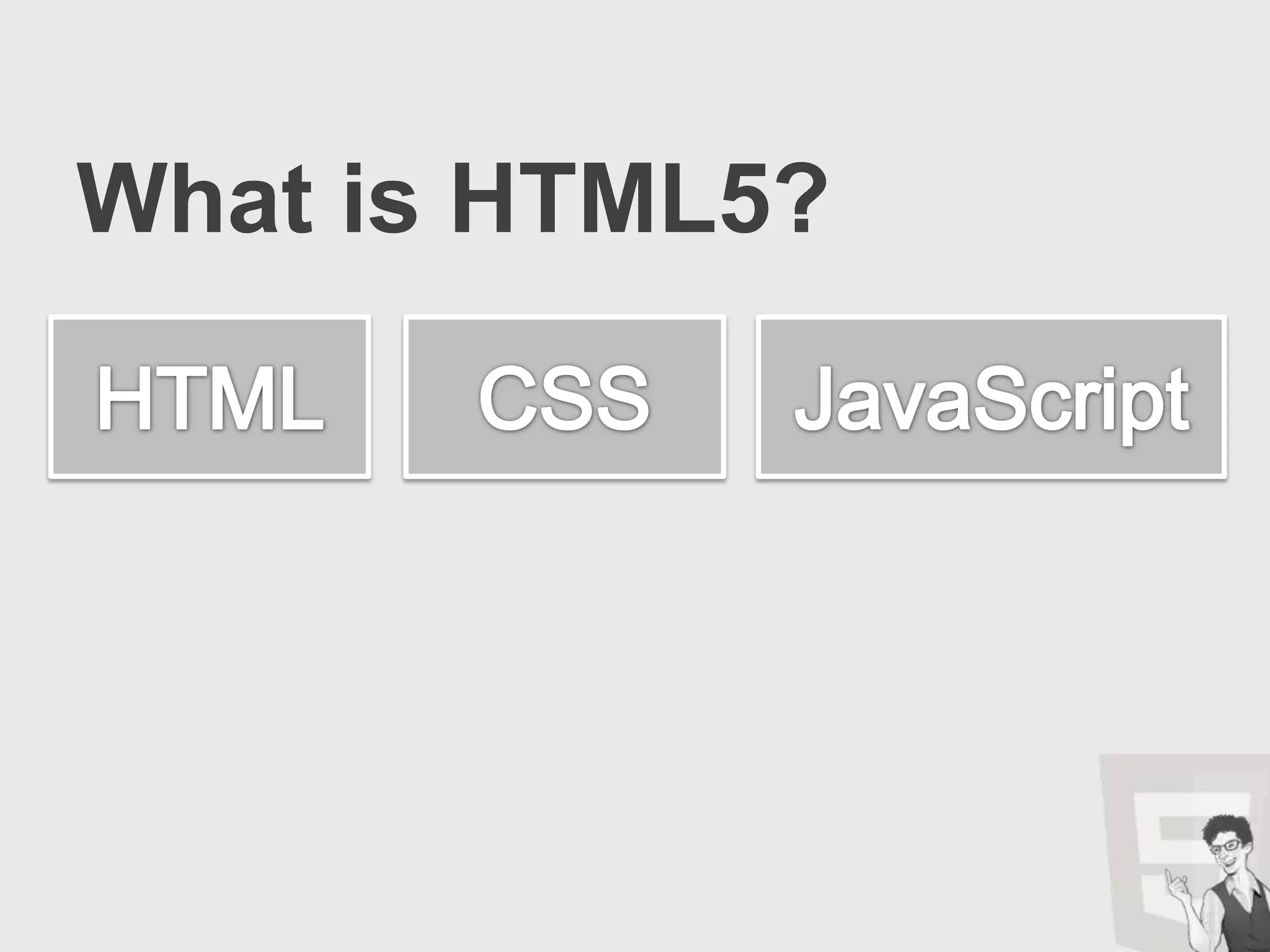Click the word "is" in the title
1270x952 pixels.
pyautogui.click(x=378, y=200)
